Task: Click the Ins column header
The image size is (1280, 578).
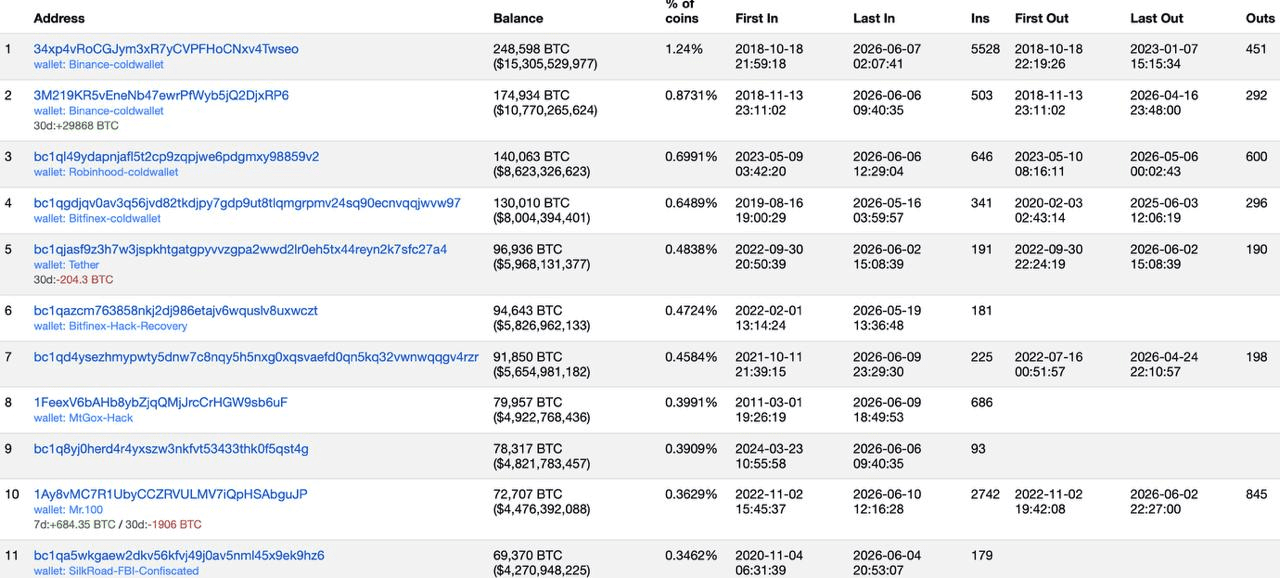Action: coord(980,18)
